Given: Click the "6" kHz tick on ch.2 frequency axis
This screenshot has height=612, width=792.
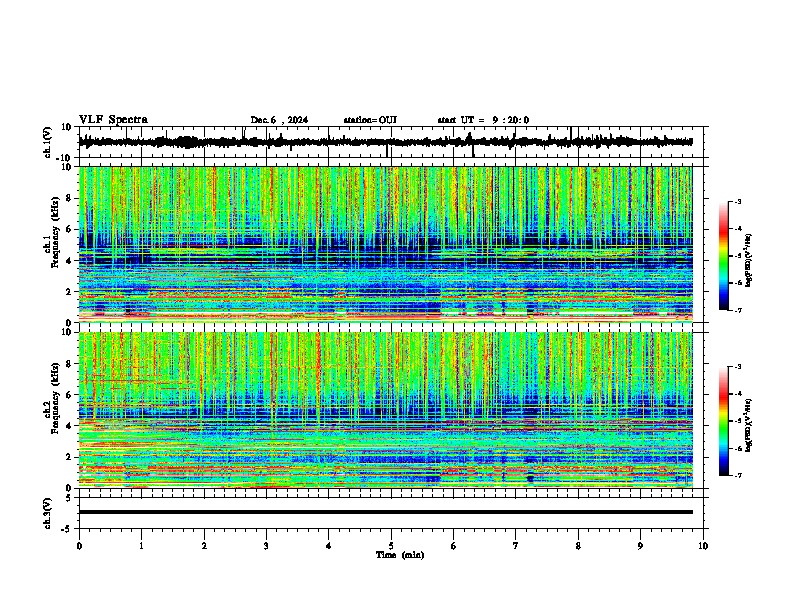Looking at the screenshot, I should (69, 395).
